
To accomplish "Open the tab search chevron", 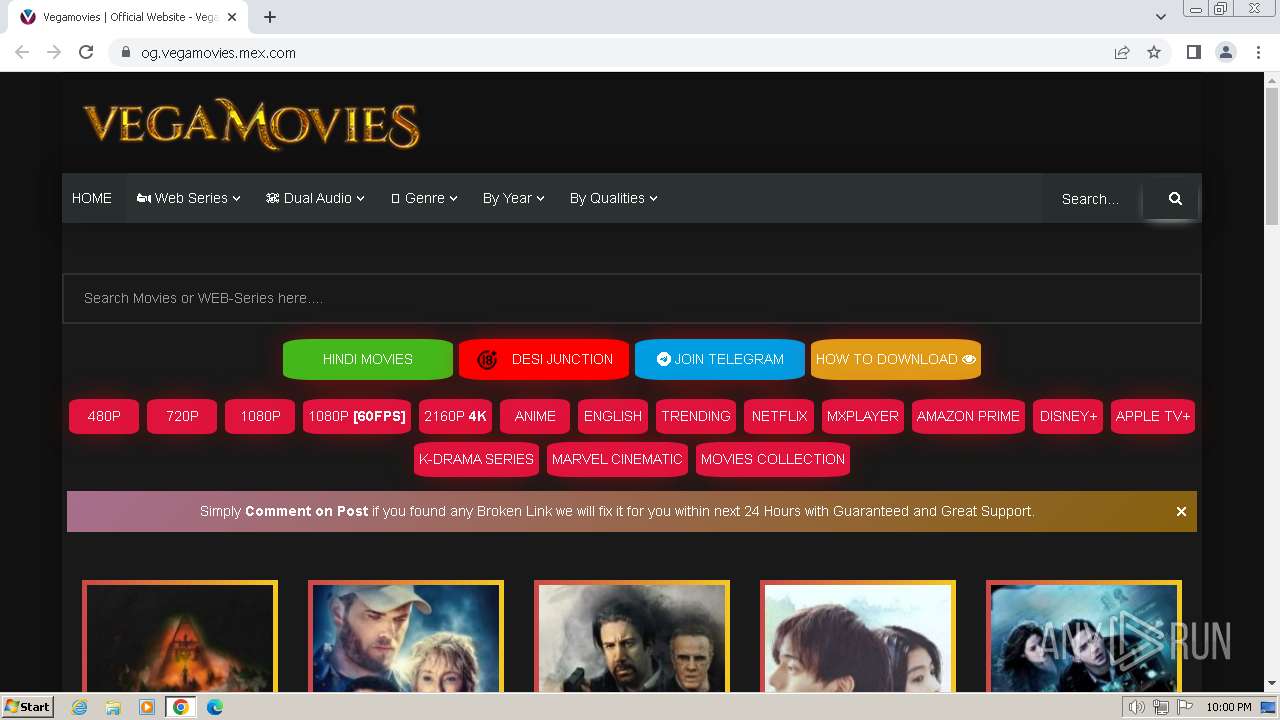I will (1160, 16).
